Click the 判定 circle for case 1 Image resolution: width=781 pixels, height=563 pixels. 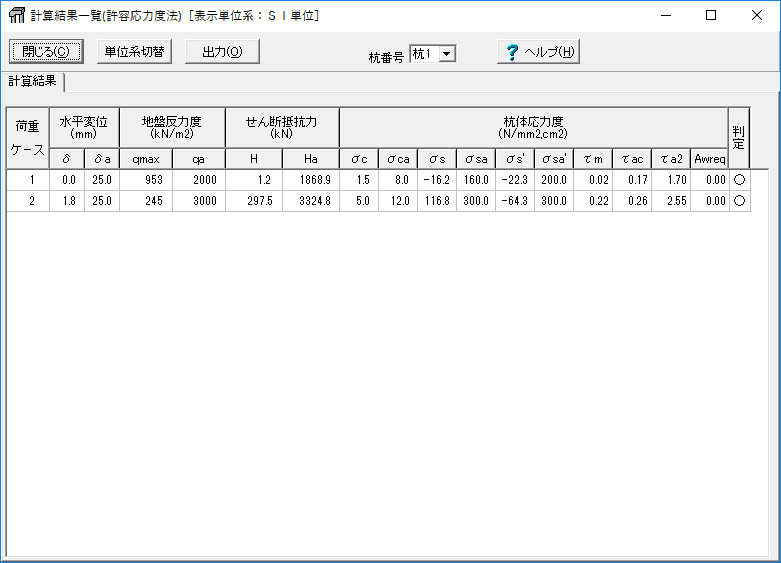pyautogui.click(x=739, y=180)
